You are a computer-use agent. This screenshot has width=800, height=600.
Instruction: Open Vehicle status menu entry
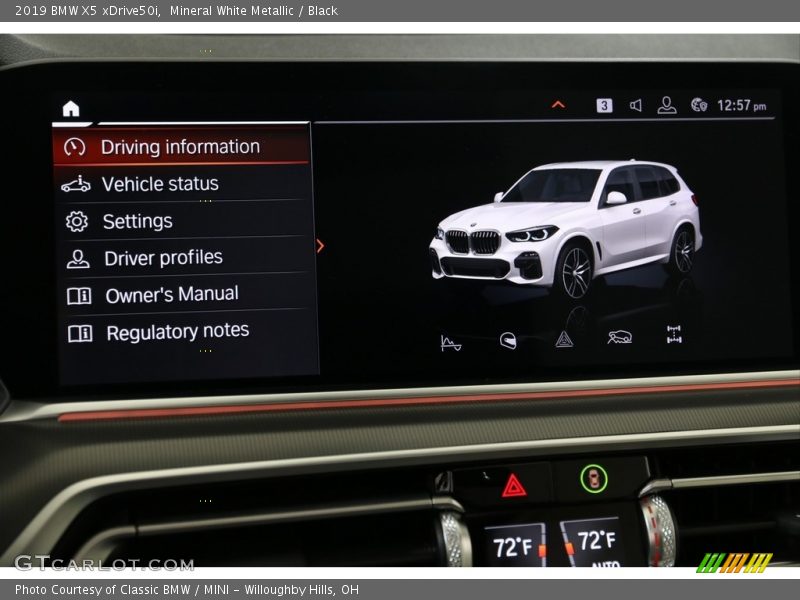pyautogui.click(x=183, y=184)
